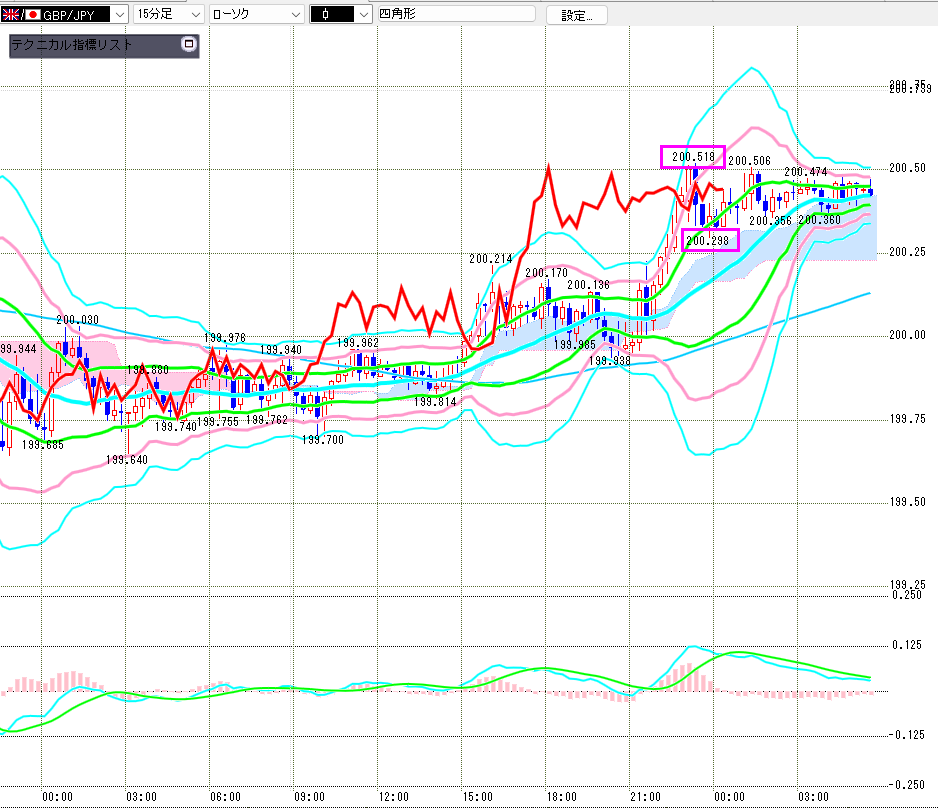Open the GBP/JPY currency pair dropdown
Screen dimensions: 938x808
pos(118,15)
